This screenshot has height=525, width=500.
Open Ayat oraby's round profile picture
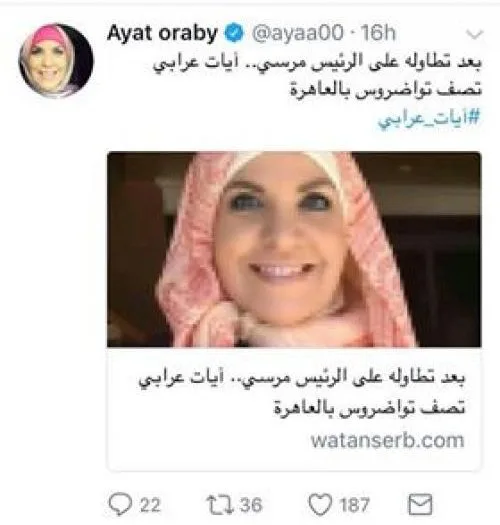56,60
